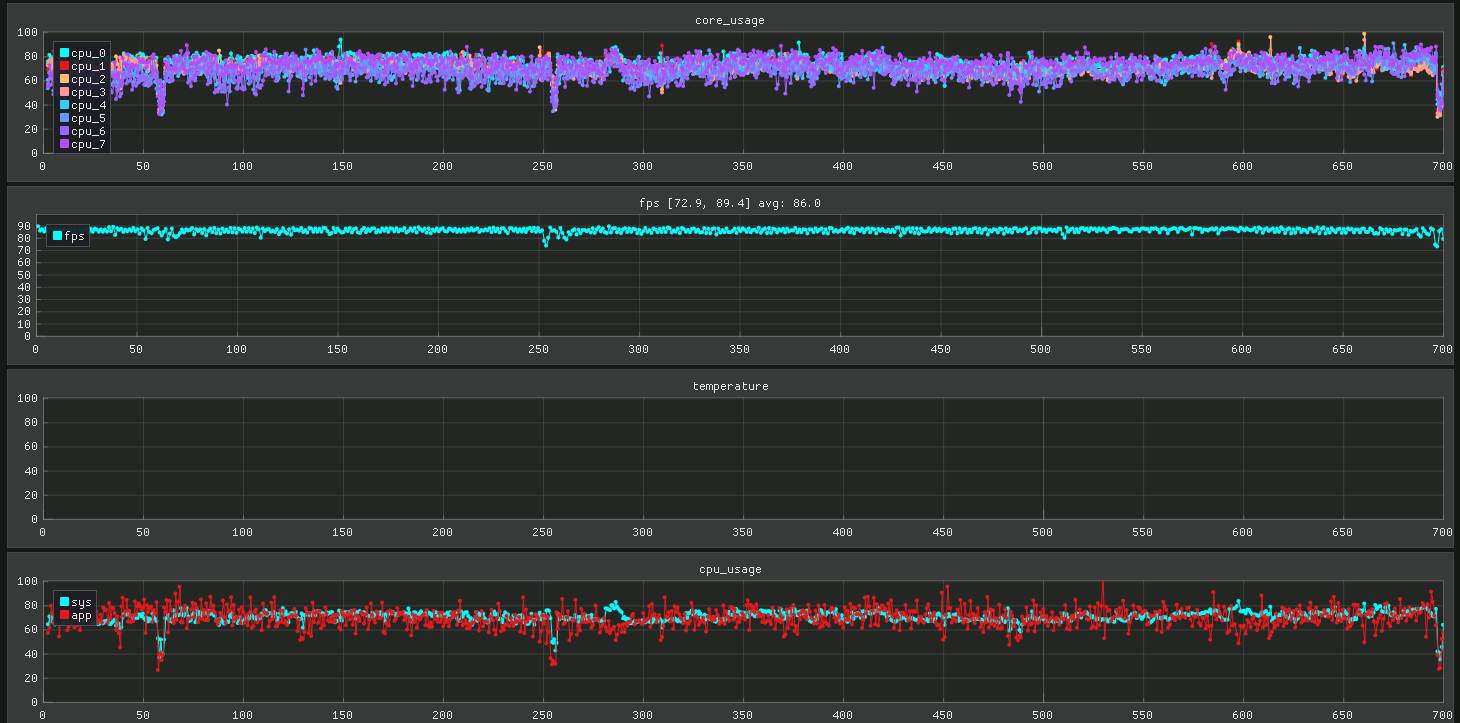Image resolution: width=1460 pixels, height=723 pixels.
Task: Click the cyan fps legend marker
Action: (x=57, y=236)
